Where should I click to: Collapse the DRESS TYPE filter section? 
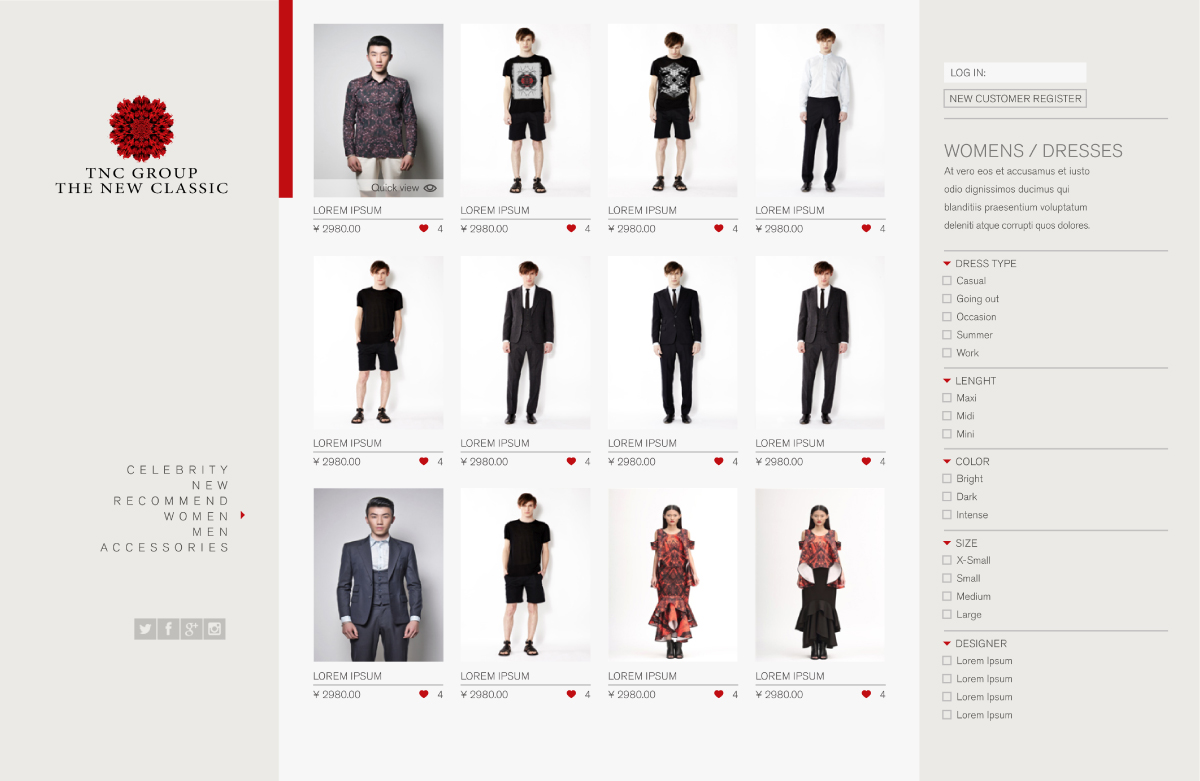[947, 263]
